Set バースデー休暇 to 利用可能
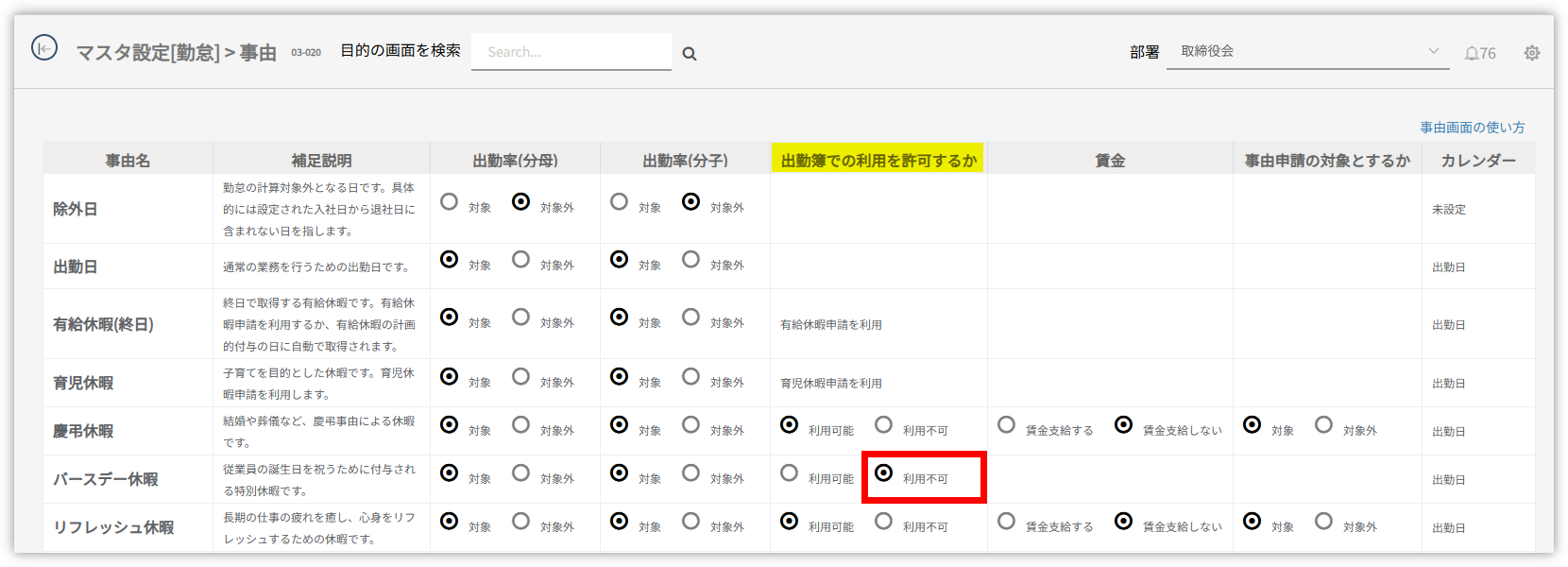1568x567 pixels. 790,473
